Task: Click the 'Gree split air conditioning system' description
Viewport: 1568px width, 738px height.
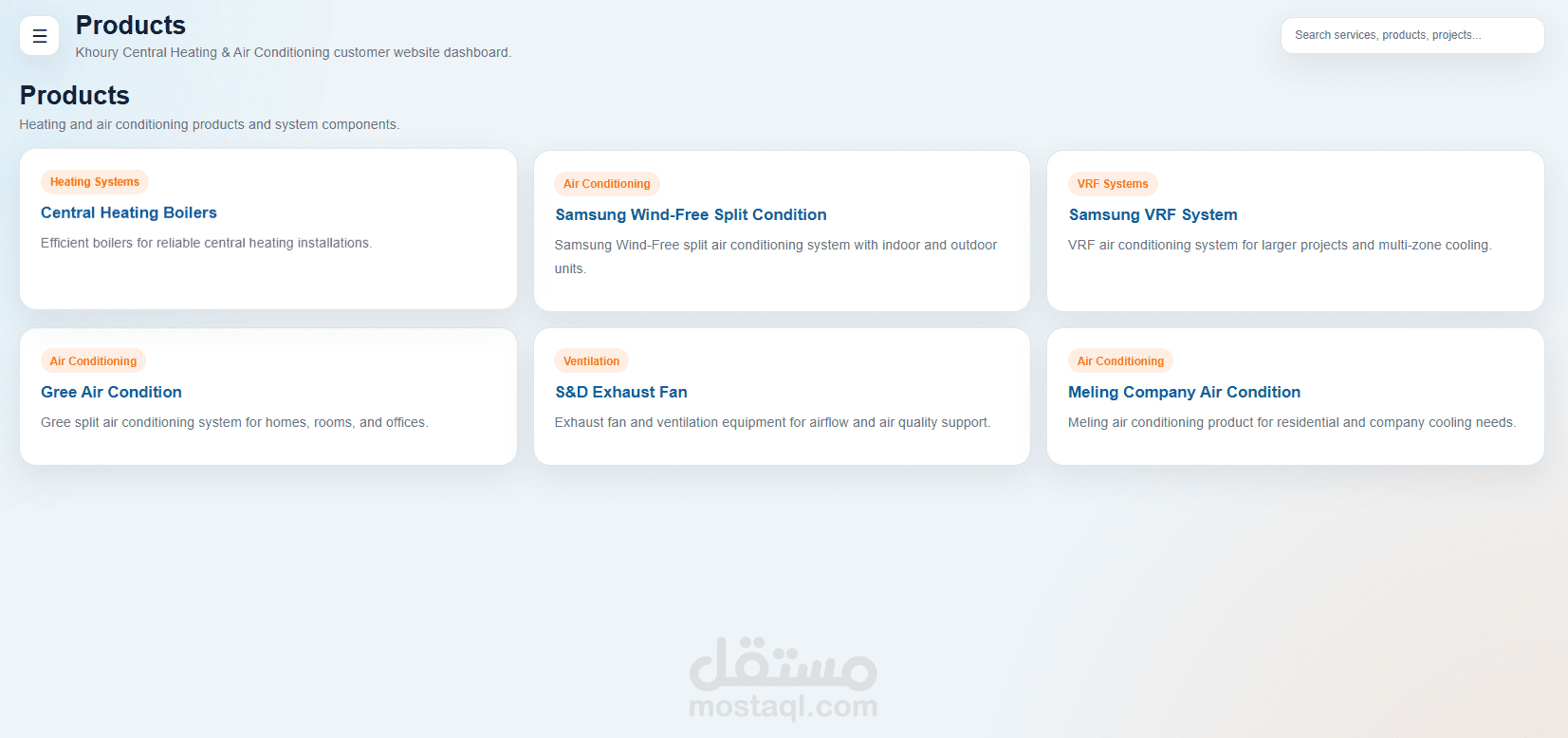Action: (x=234, y=422)
